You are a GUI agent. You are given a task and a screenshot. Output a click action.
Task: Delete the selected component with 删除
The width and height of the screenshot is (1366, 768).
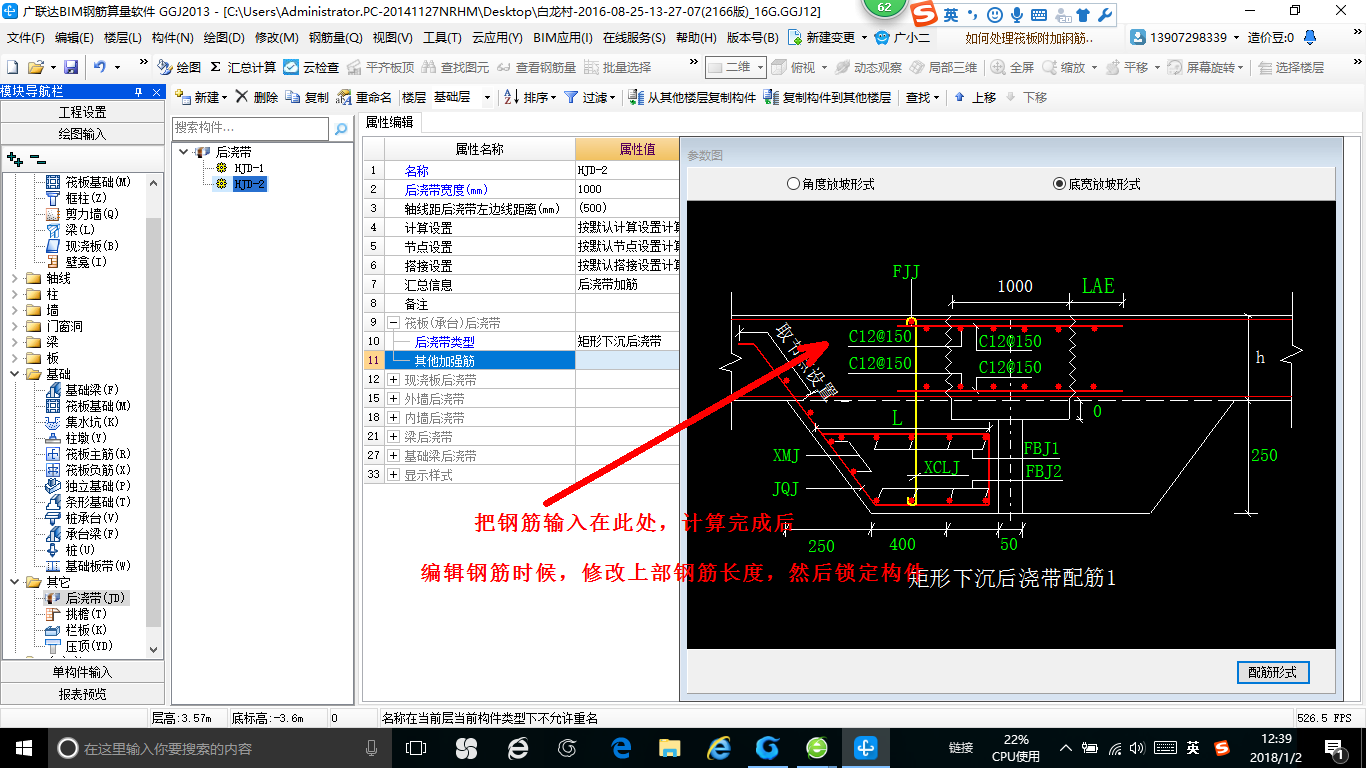(258, 97)
